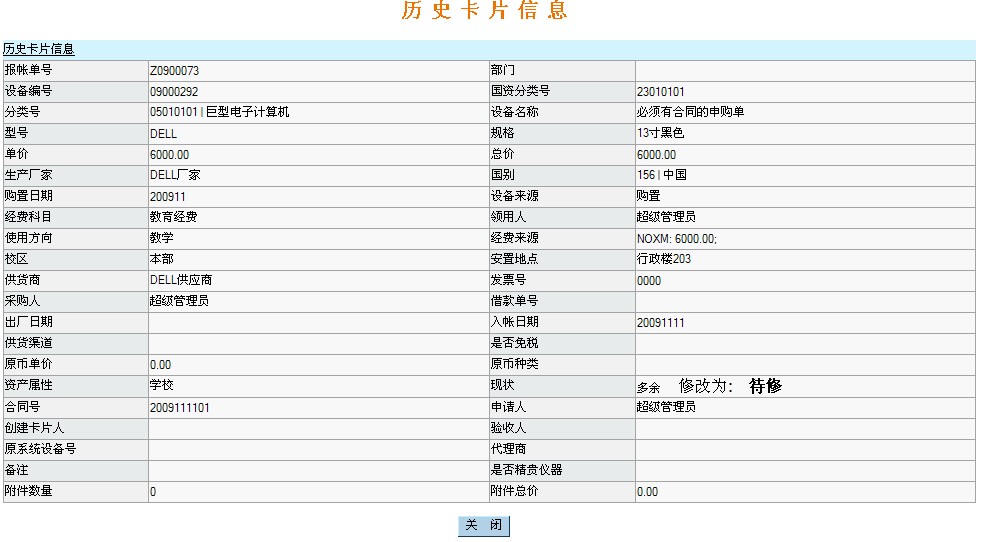Screen dimensions: 982x542
Task: Click the country value 156 | 中国
Action: pos(661,175)
